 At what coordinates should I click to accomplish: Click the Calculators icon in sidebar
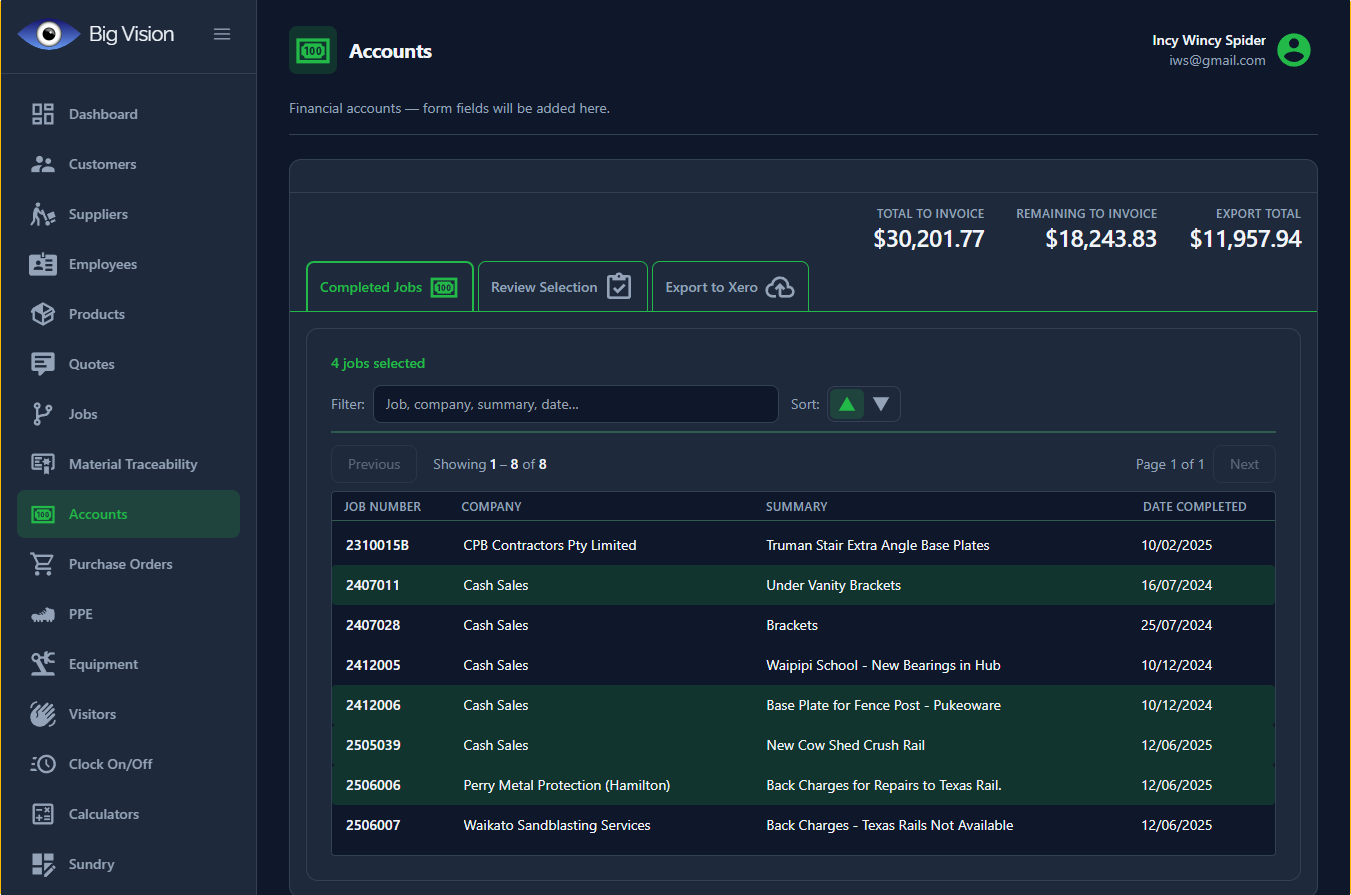click(x=43, y=814)
